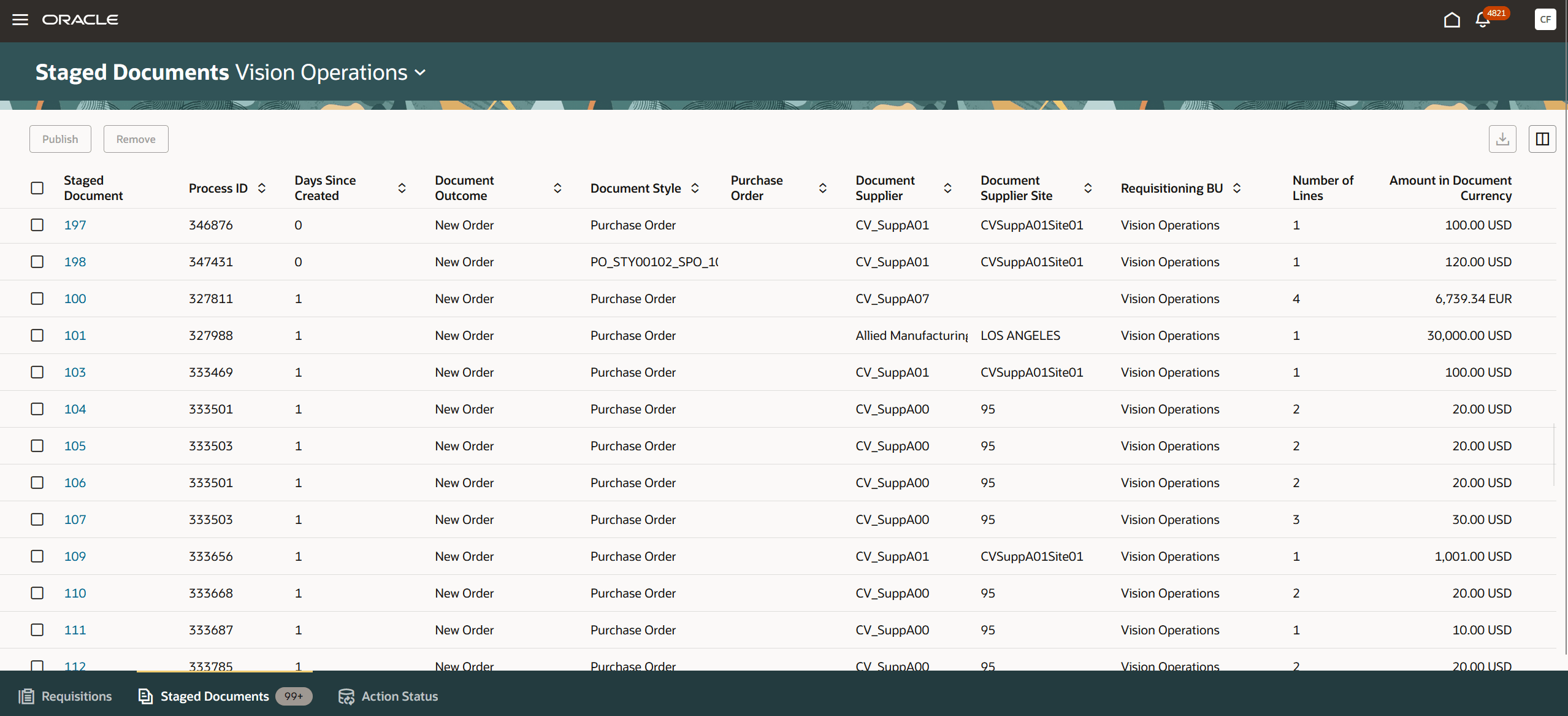Viewport: 1568px width, 716px height.
Task: Click the download/export table icon
Action: [1502, 139]
